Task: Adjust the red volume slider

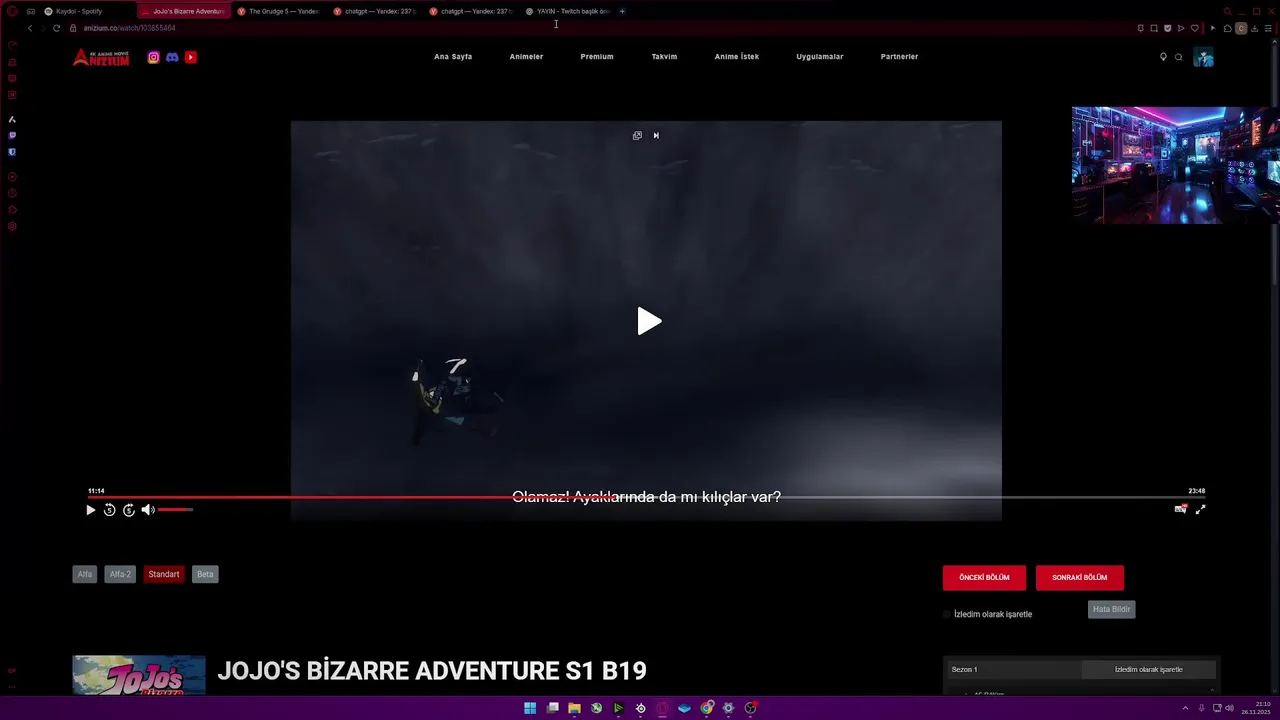Action: pyautogui.click(x=175, y=510)
